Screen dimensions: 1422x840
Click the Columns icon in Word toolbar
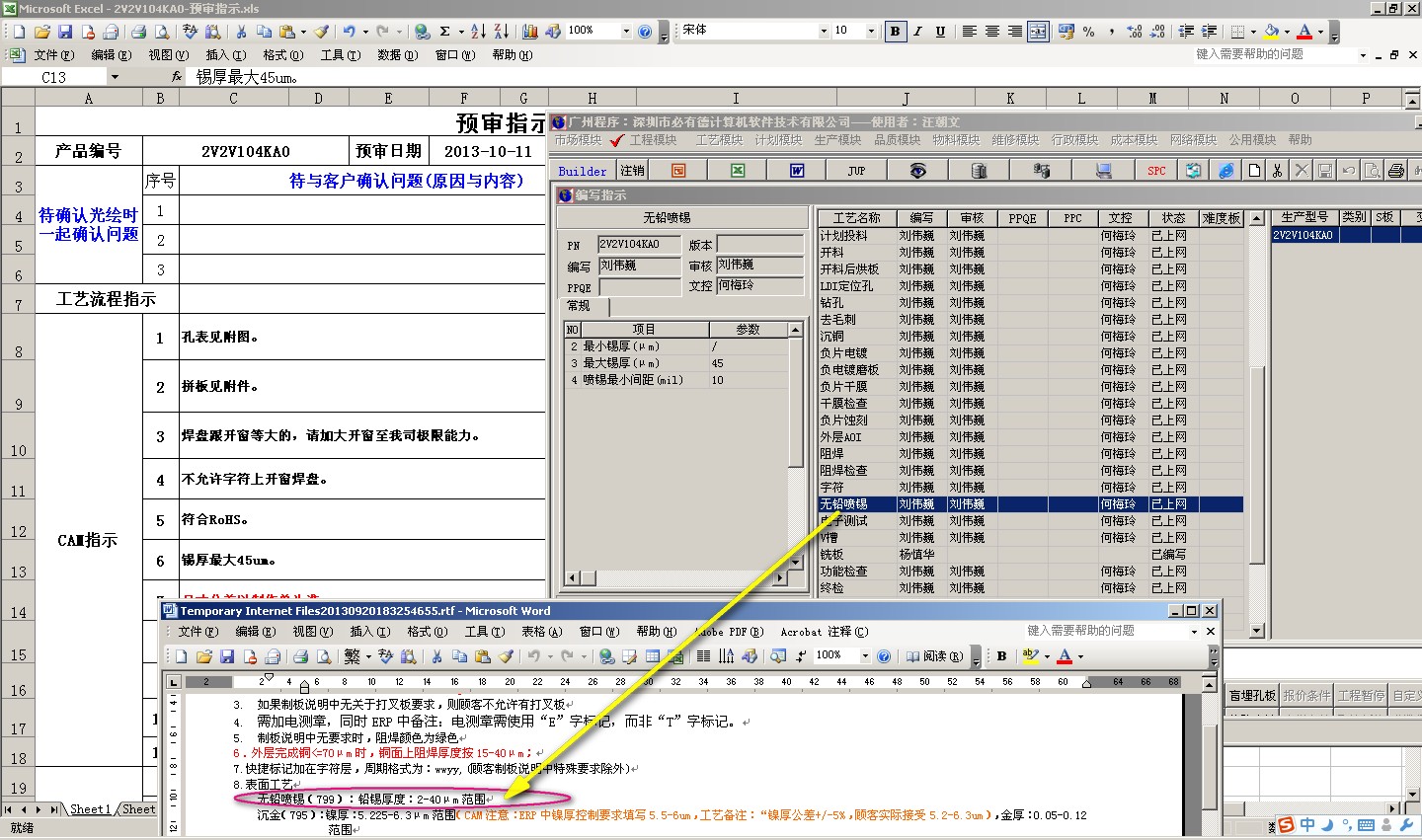[703, 656]
